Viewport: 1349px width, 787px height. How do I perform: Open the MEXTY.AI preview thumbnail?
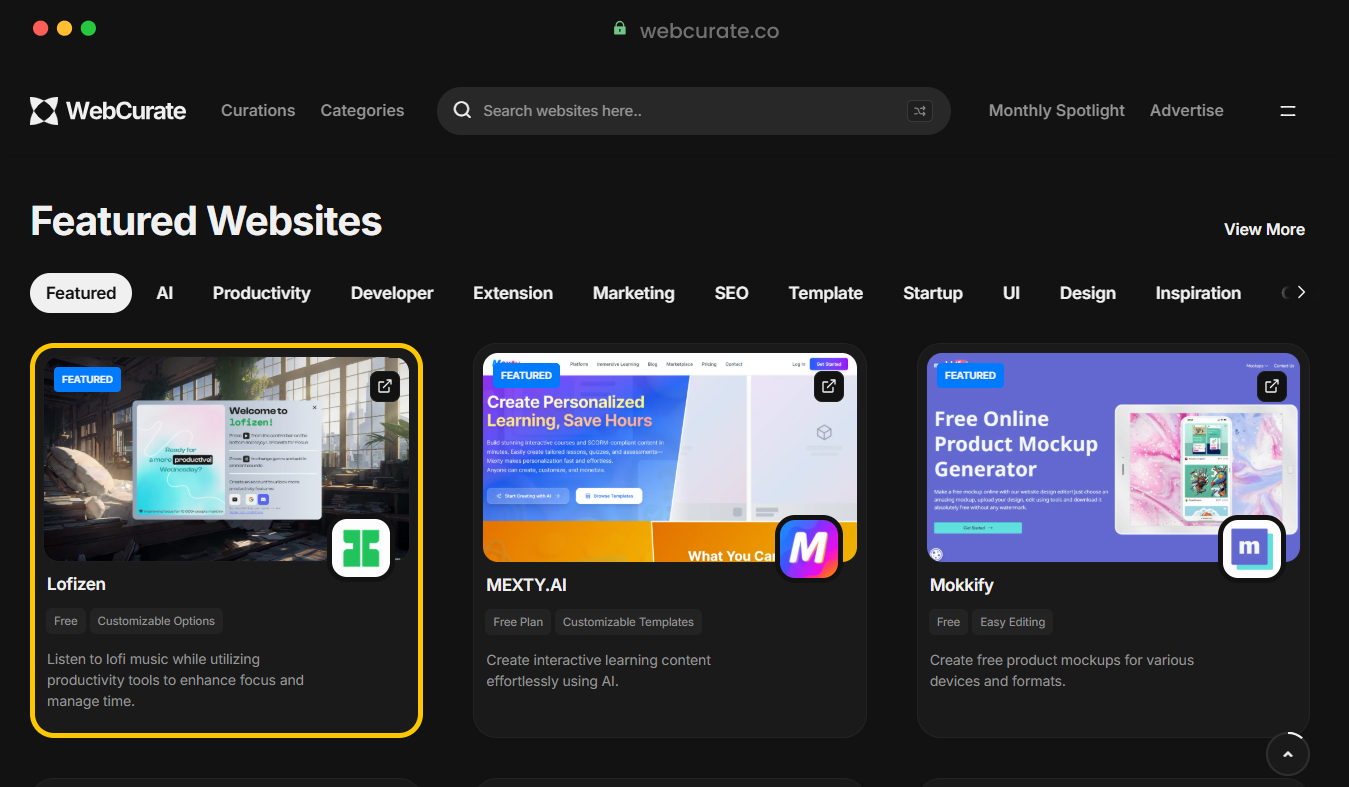pyautogui.click(x=670, y=457)
